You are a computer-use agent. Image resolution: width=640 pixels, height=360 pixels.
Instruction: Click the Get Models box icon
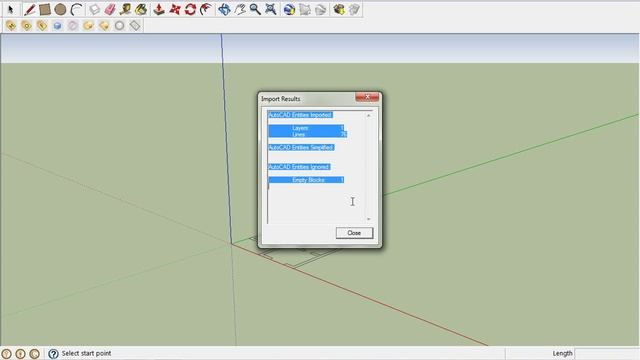[338, 9]
